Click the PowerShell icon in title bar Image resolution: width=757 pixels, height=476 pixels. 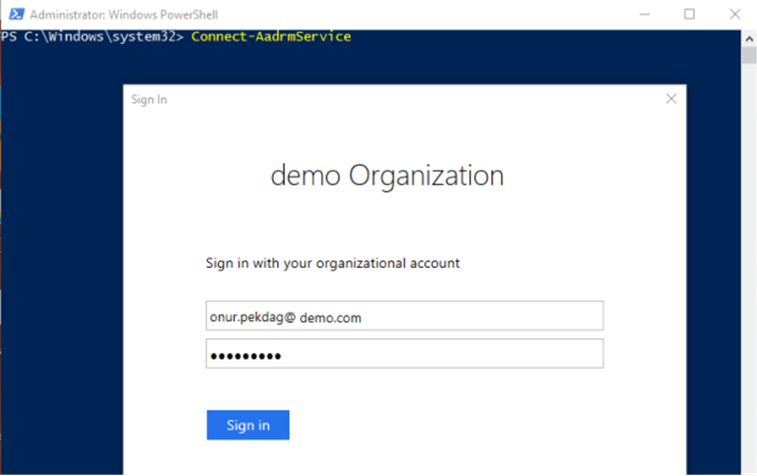pos(16,14)
